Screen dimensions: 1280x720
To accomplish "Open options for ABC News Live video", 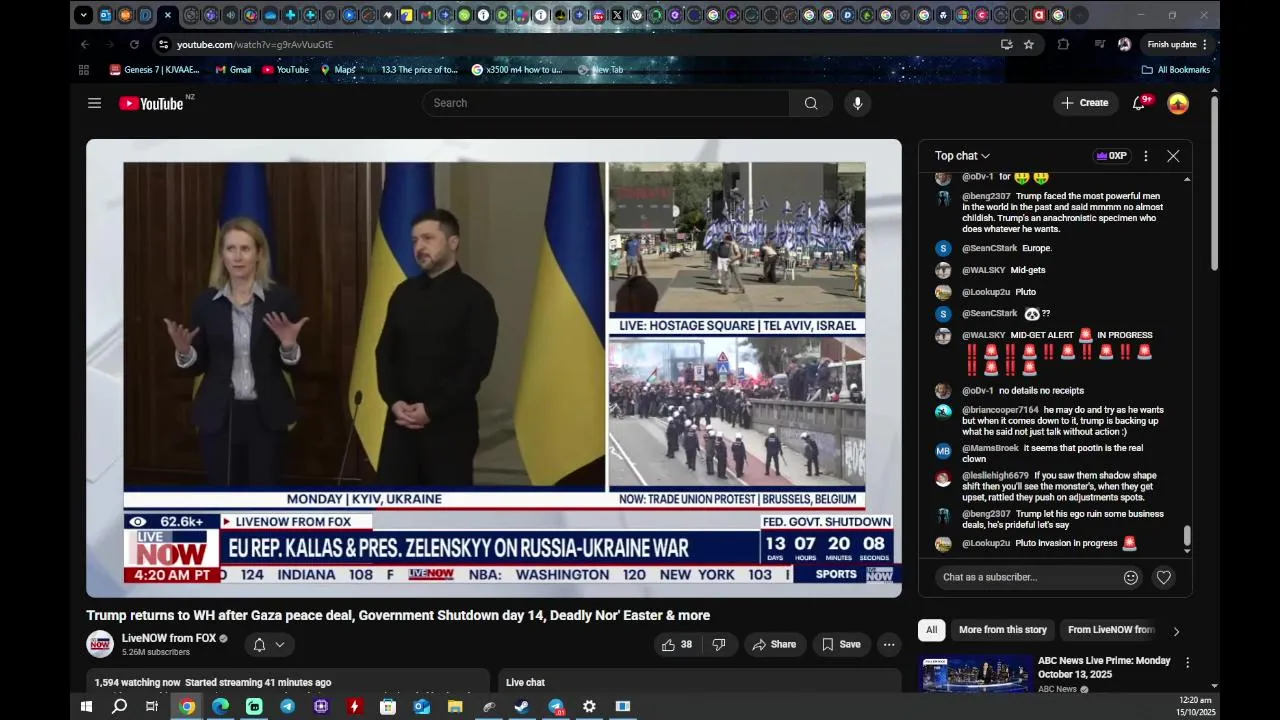I will 1187,662.
